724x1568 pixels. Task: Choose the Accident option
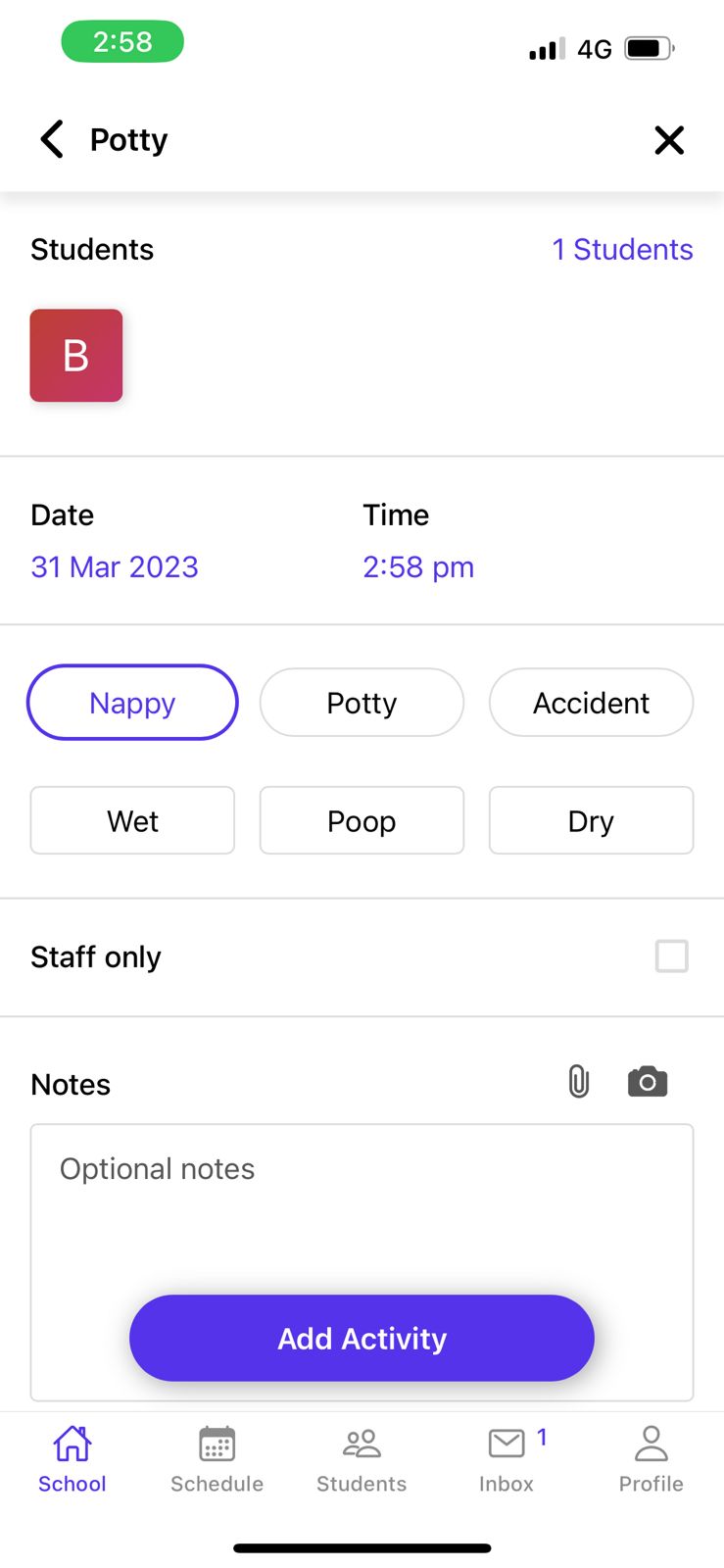592,703
